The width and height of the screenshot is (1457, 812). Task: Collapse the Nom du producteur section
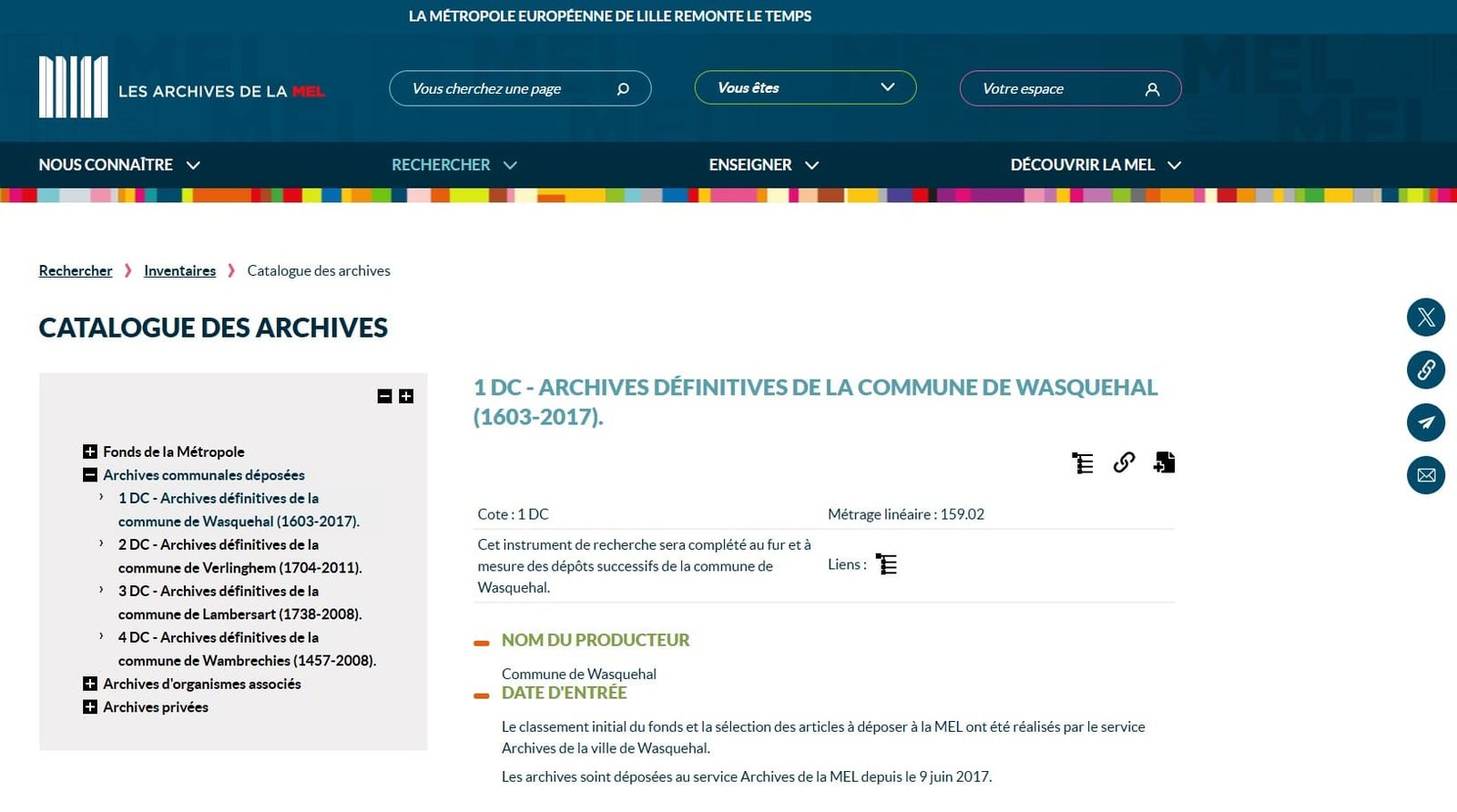tap(482, 643)
